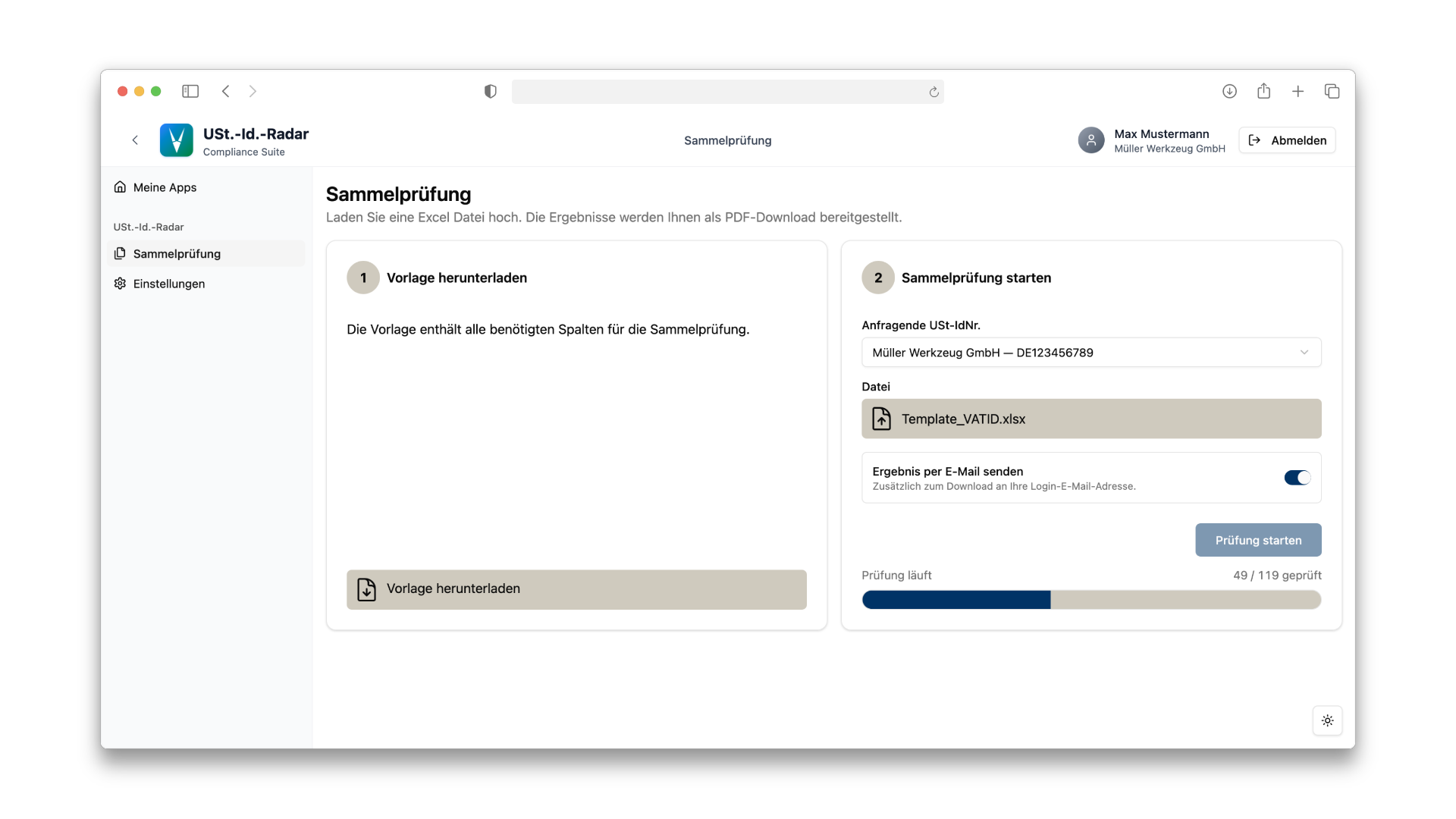The image size is (1456, 819).
Task: Click the 'Anfragende USt-IdNr.' field label
Action: point(921,325)
